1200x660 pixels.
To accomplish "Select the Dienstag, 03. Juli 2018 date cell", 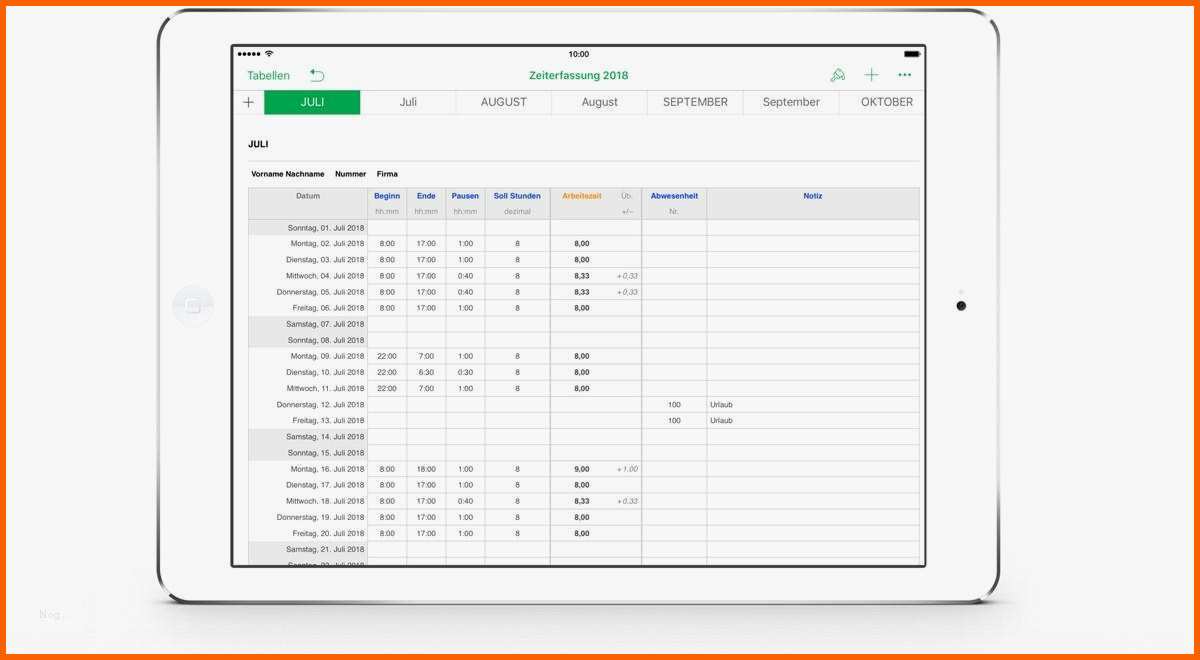I will point(308,260).
